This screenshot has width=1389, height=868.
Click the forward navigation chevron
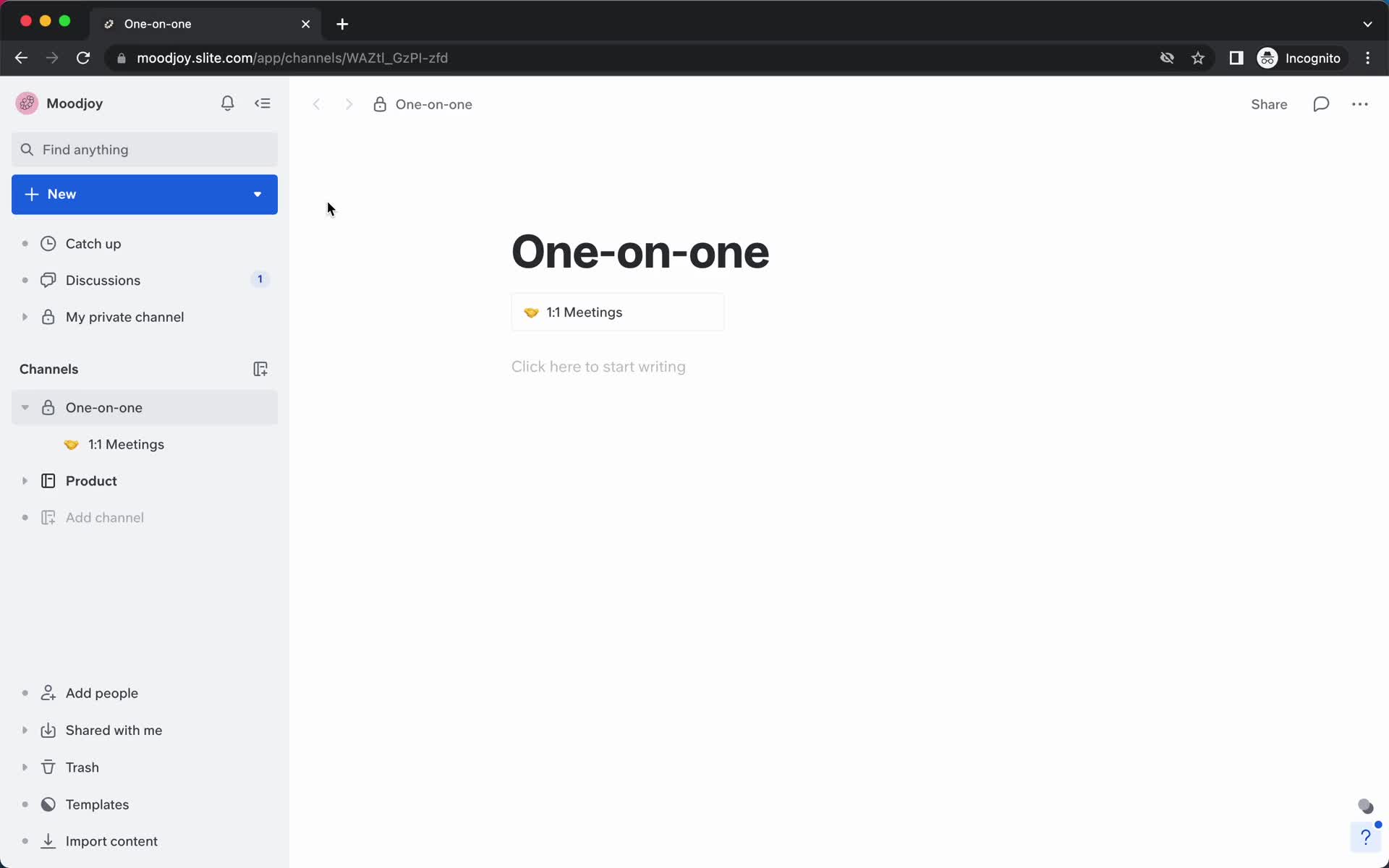[349, 104]
